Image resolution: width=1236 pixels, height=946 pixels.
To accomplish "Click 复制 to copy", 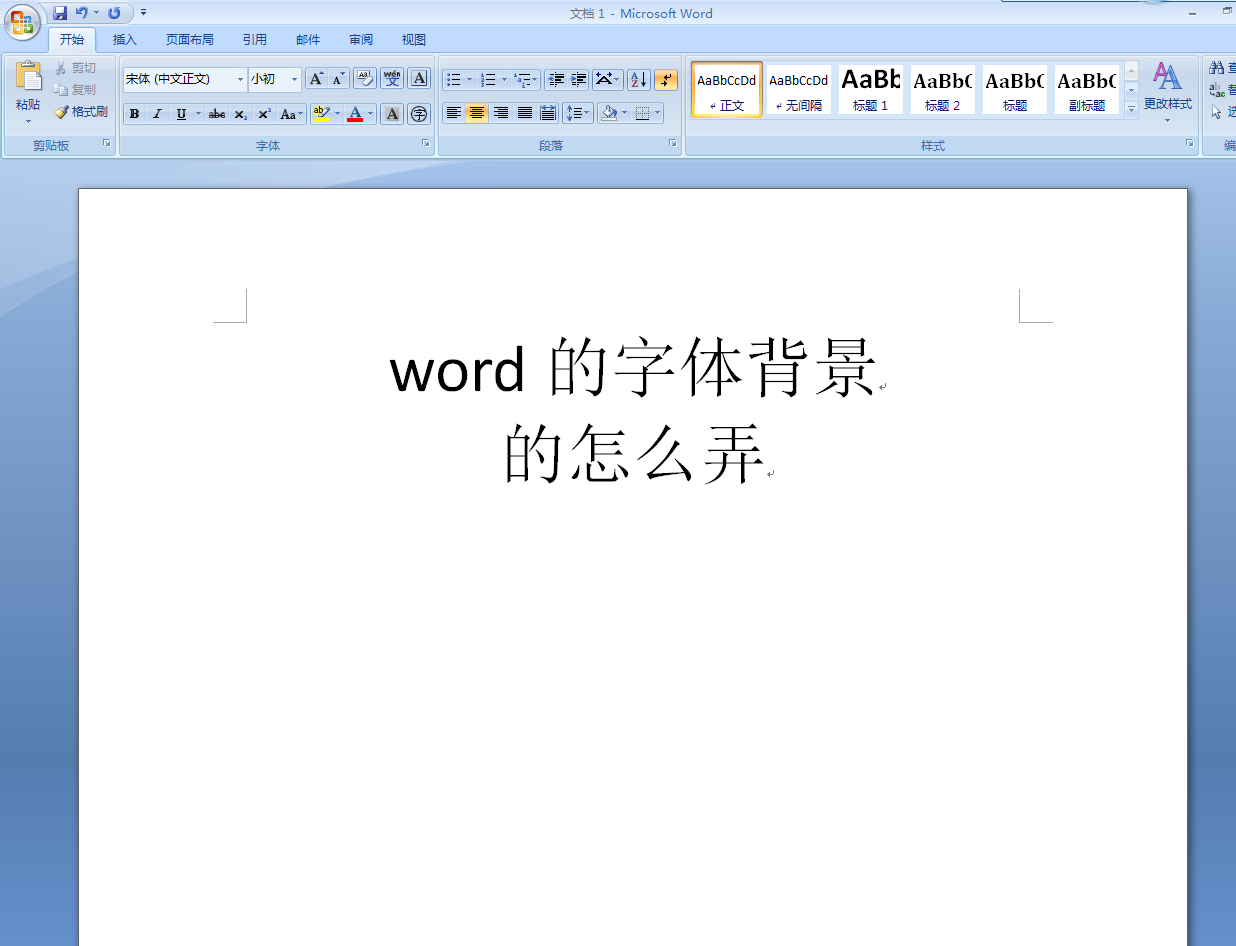I will tap(76, 90).
